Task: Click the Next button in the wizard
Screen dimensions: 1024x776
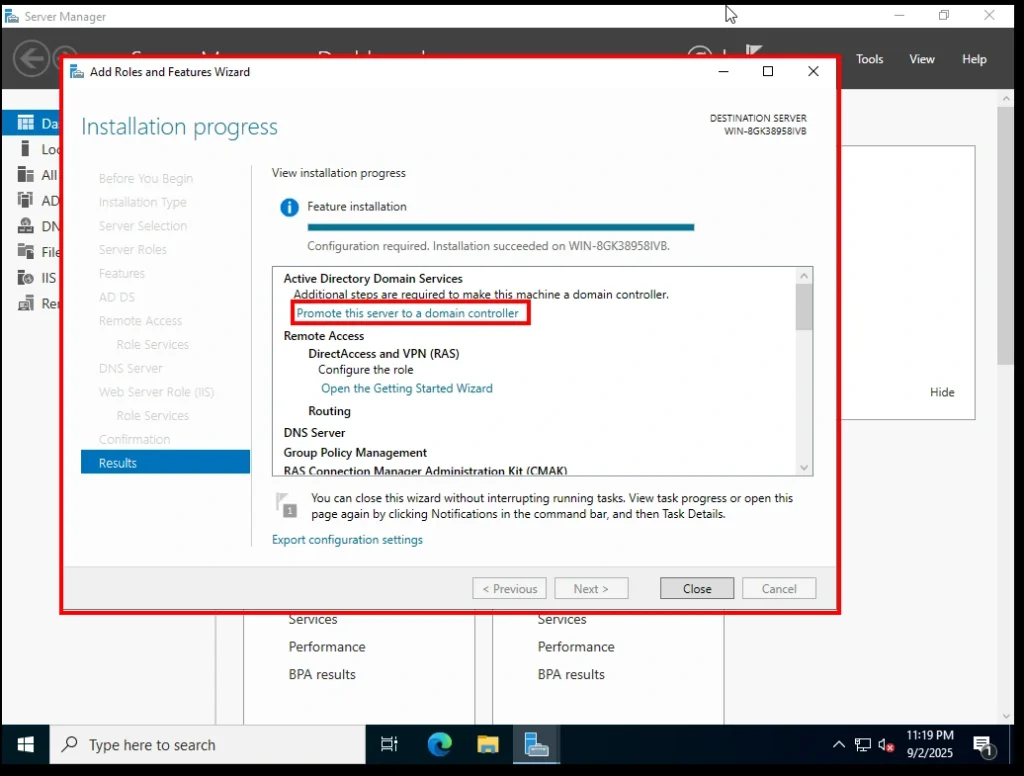Action: click(591, 589)
